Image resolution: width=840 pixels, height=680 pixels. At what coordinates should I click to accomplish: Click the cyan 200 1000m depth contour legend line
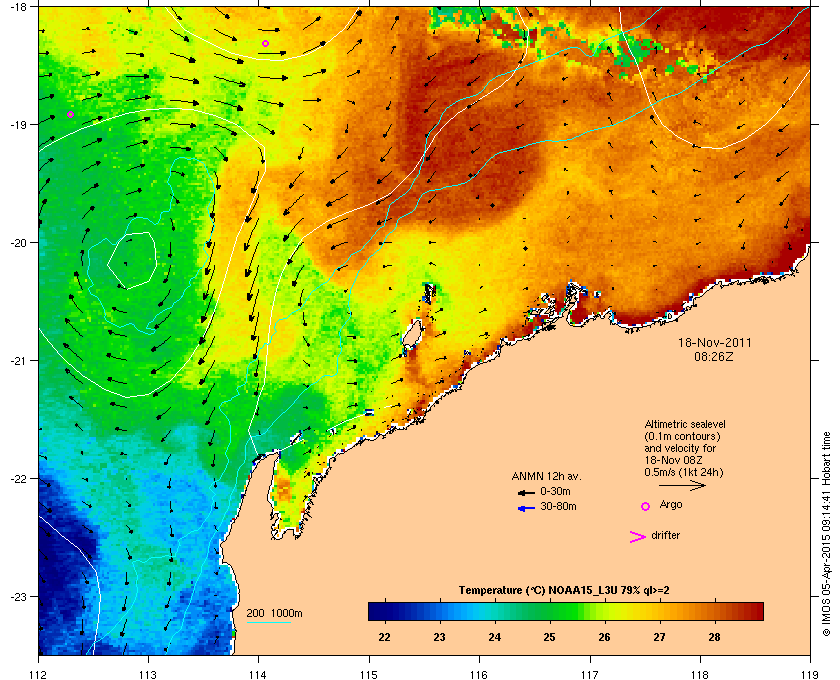tap(268, 622)
